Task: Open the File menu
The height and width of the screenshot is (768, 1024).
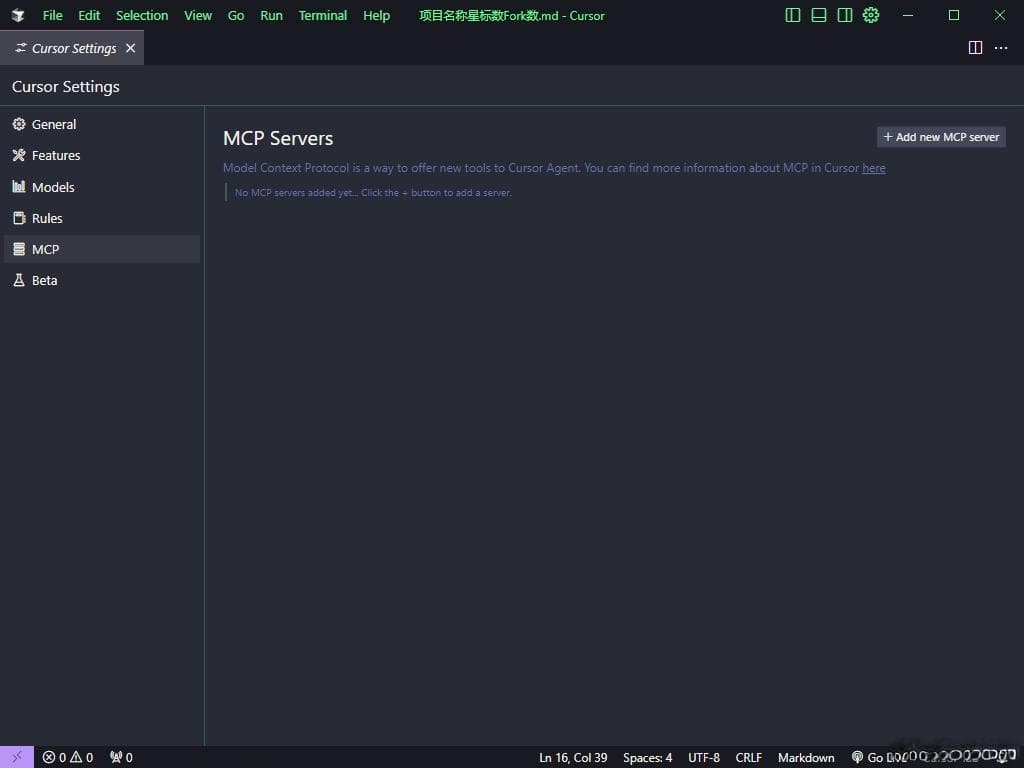Action: (x=52, y=15)
